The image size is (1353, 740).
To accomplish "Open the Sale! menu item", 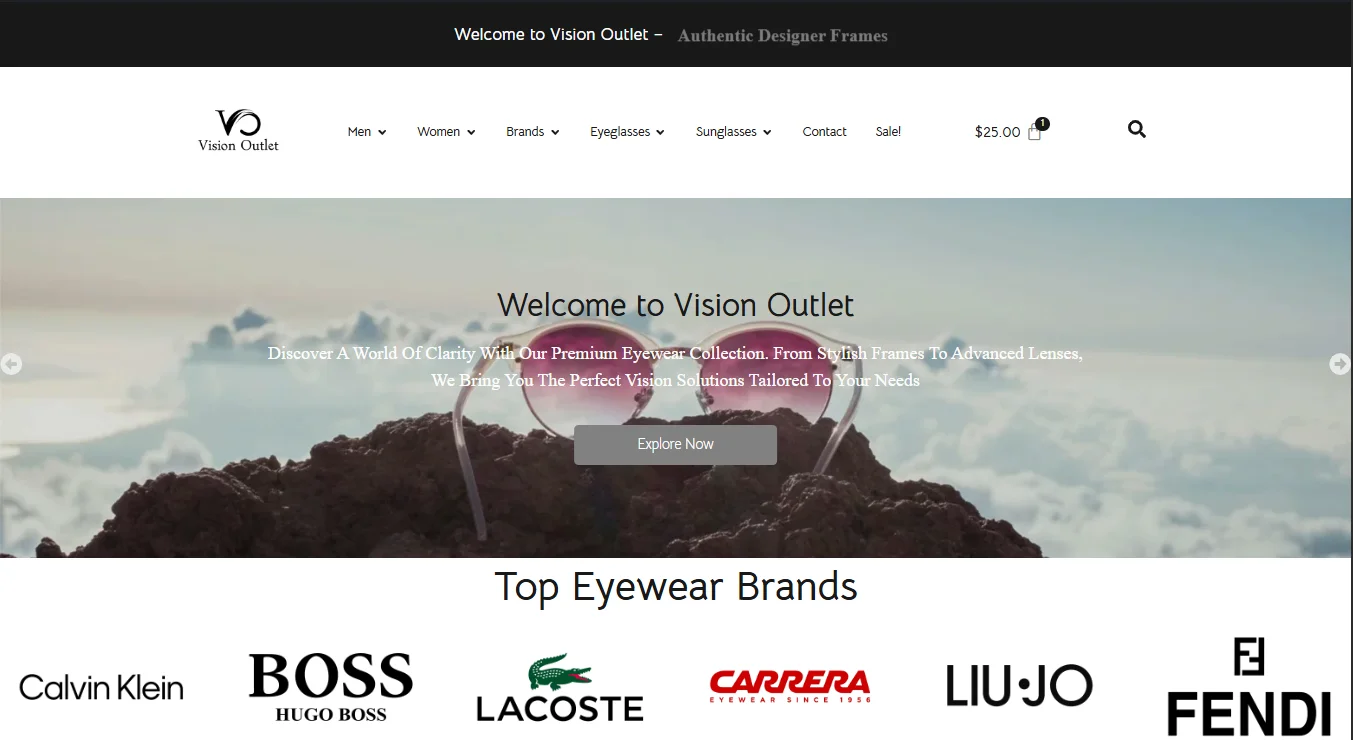I will tap(888, 132).
